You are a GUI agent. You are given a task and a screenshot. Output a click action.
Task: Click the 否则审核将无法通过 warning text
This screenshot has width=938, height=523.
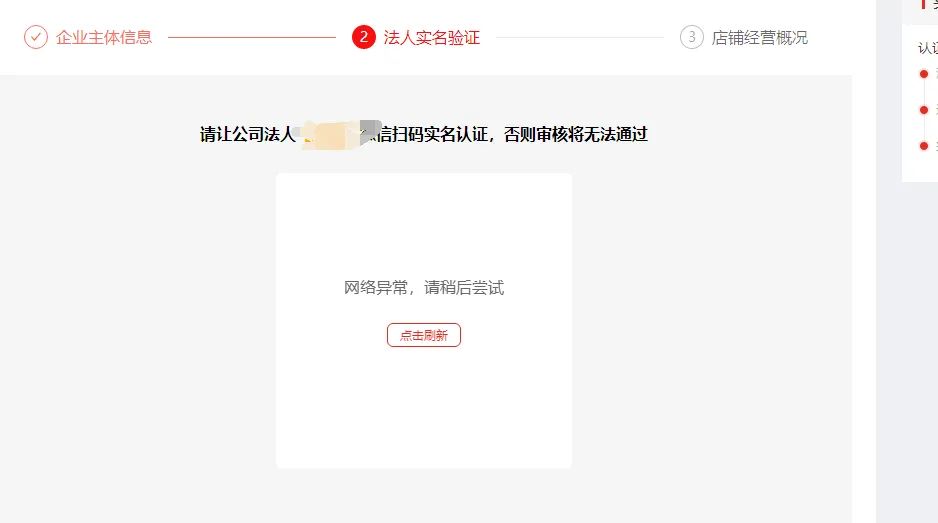(x=576, y=134)
